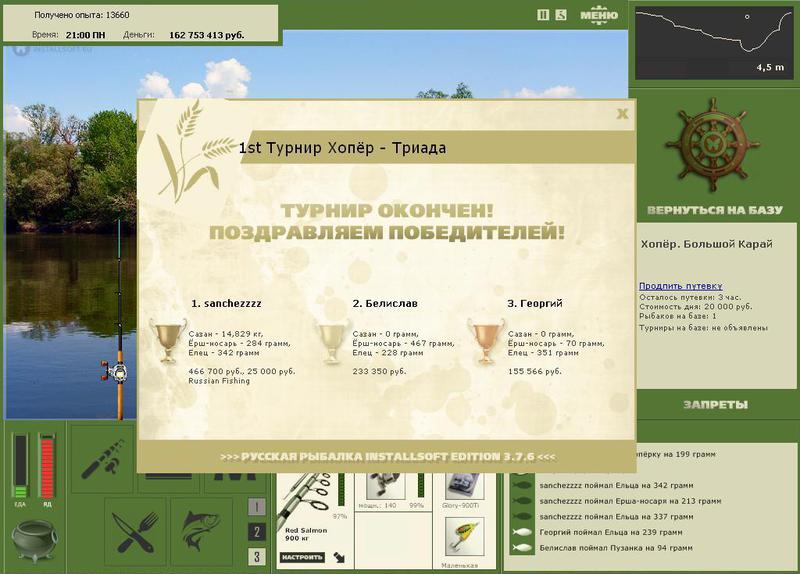Viewport: 800px width, 574px height.
Task: Click the bronze trophy beside Георгий
Action: pyautogui.click(x=486, y=340)
